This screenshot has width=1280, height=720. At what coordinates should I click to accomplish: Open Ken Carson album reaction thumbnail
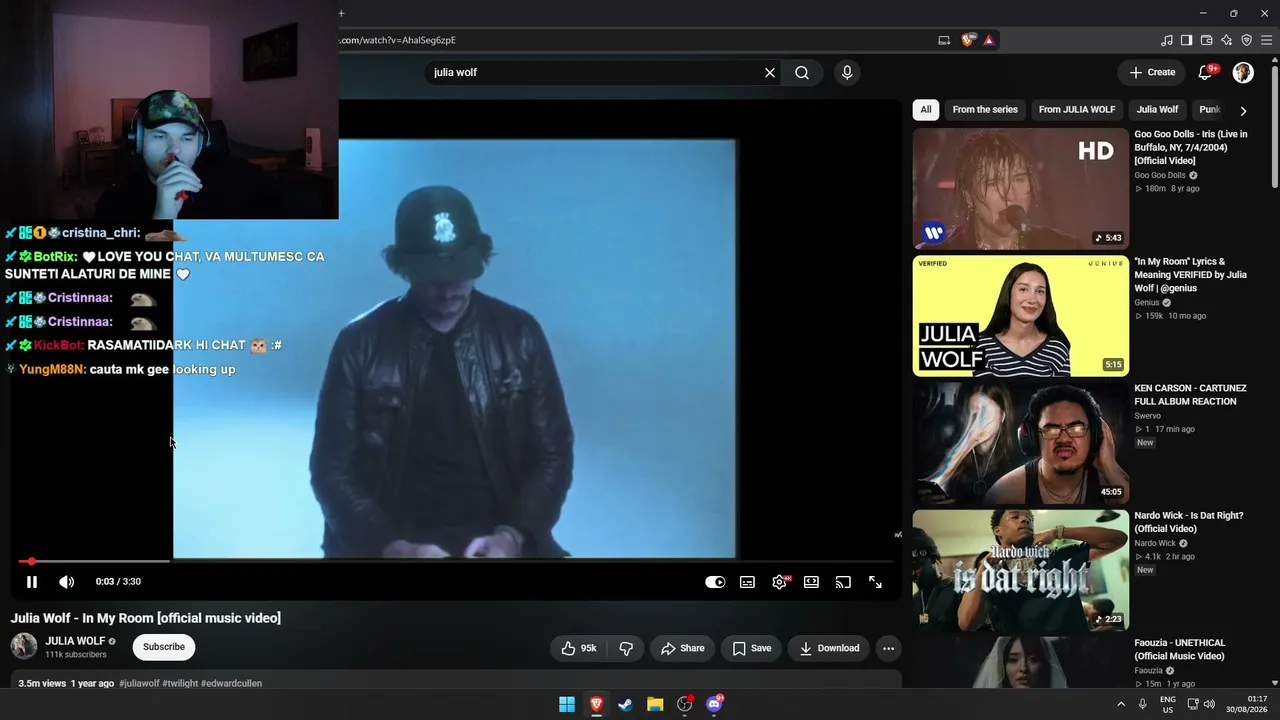tap(1021, 443)
